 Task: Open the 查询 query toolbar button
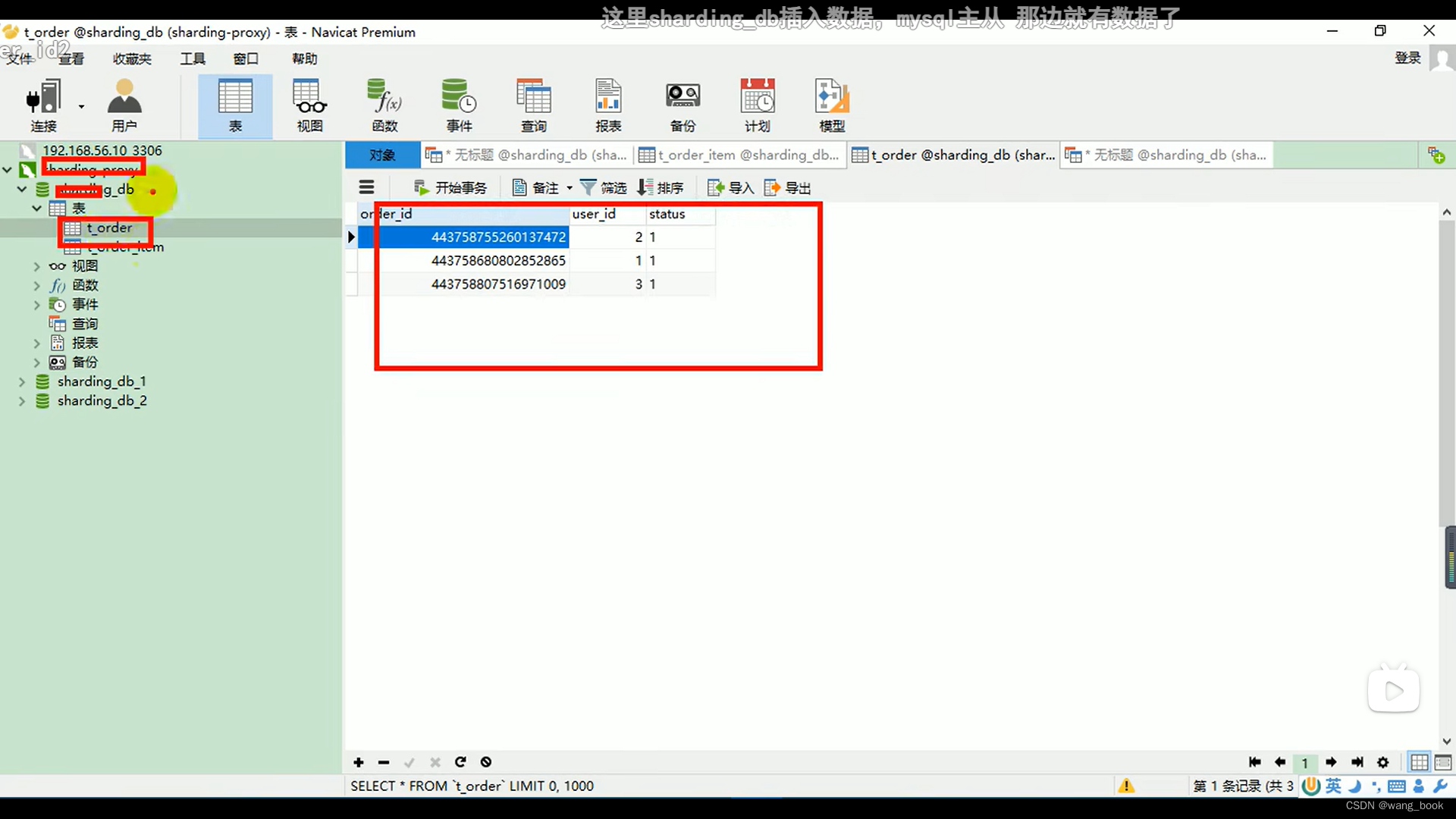[534, 105]
